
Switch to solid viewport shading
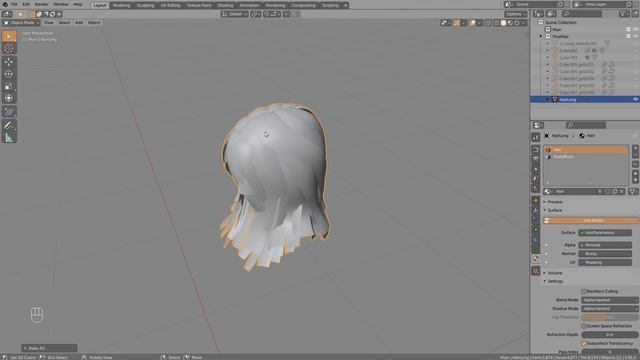coord(503,23)
